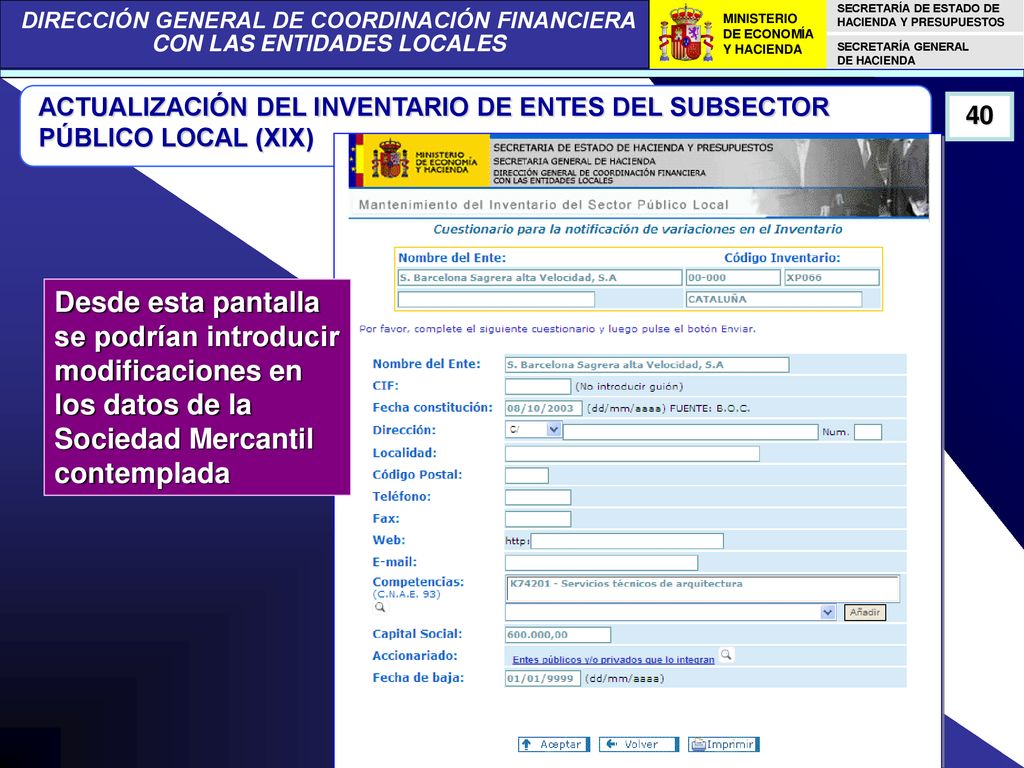Click the Ministerio de Economía y Hacienda web form logo
The width and height of the screenshot is (1024, 768).
point(420,161)
